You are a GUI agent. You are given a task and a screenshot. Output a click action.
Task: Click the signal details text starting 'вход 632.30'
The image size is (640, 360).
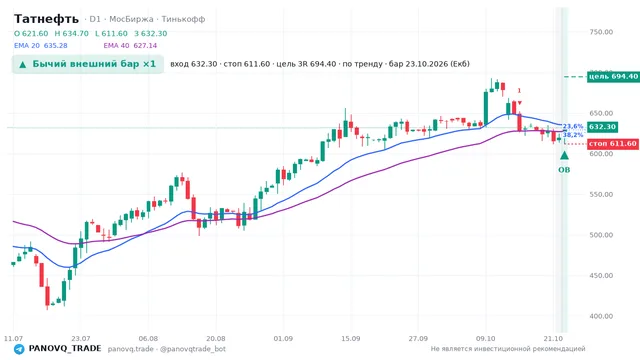[320, 64]
